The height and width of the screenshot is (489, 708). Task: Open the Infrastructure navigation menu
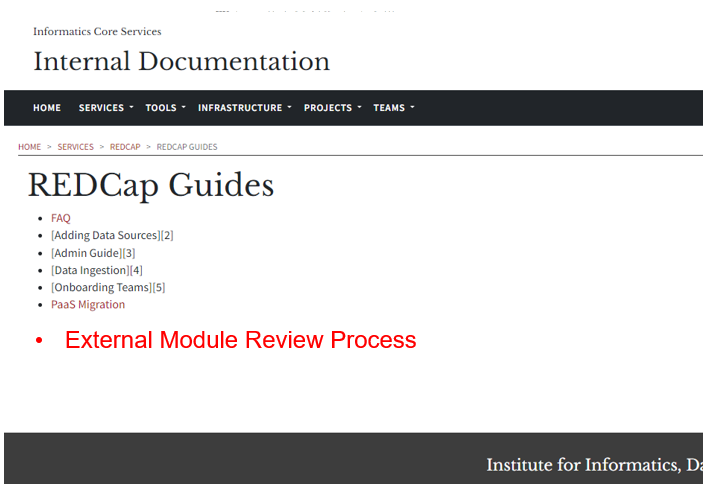point(240,108)
